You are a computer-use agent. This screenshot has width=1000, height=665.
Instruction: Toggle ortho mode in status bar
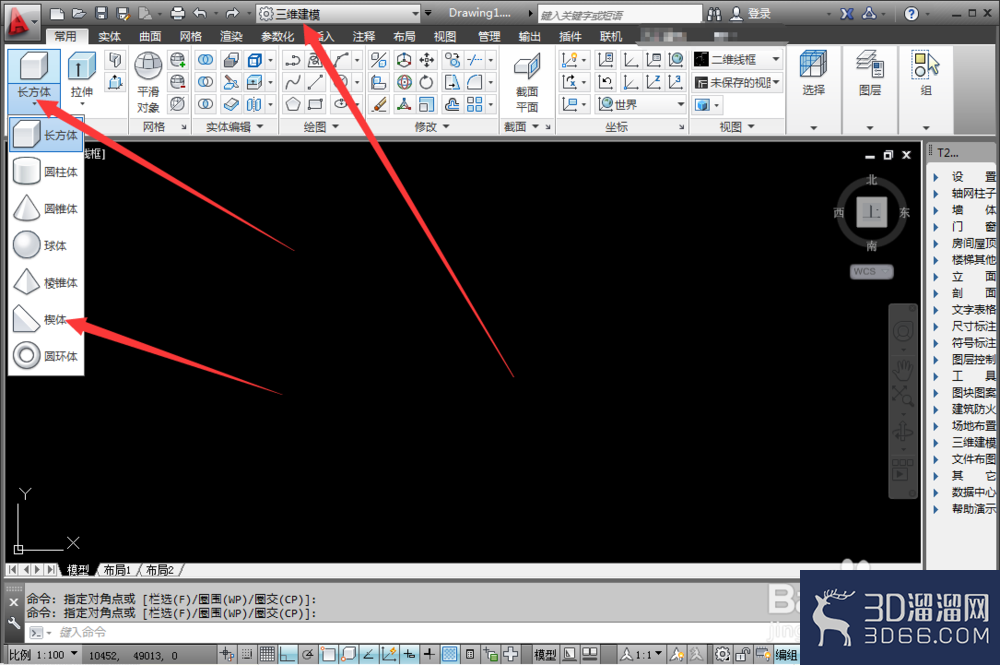288,654
